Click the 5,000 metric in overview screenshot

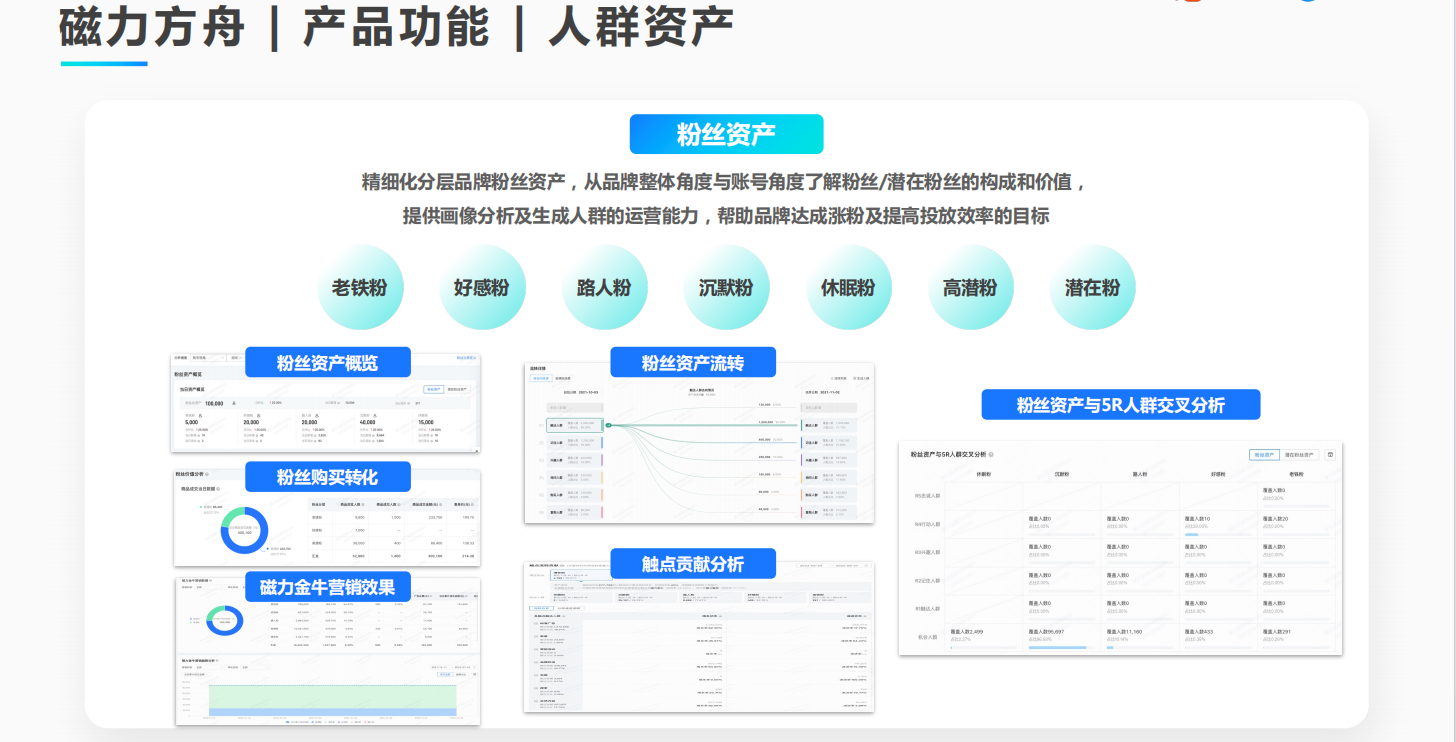(x=191, y=422)
